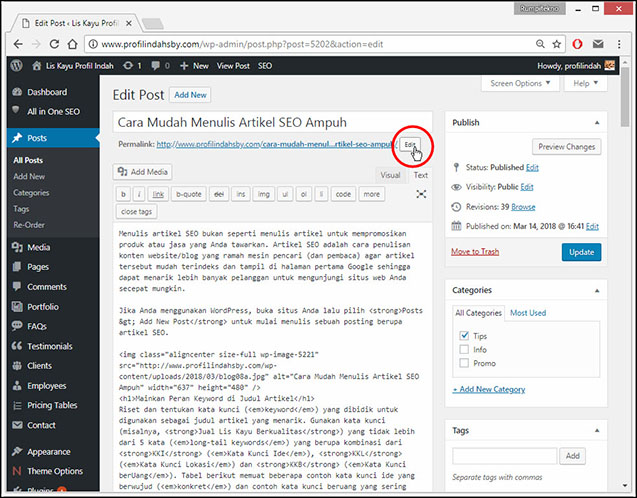Click the Update button
This screenshot has height=498, width=637.
point(581,252)
